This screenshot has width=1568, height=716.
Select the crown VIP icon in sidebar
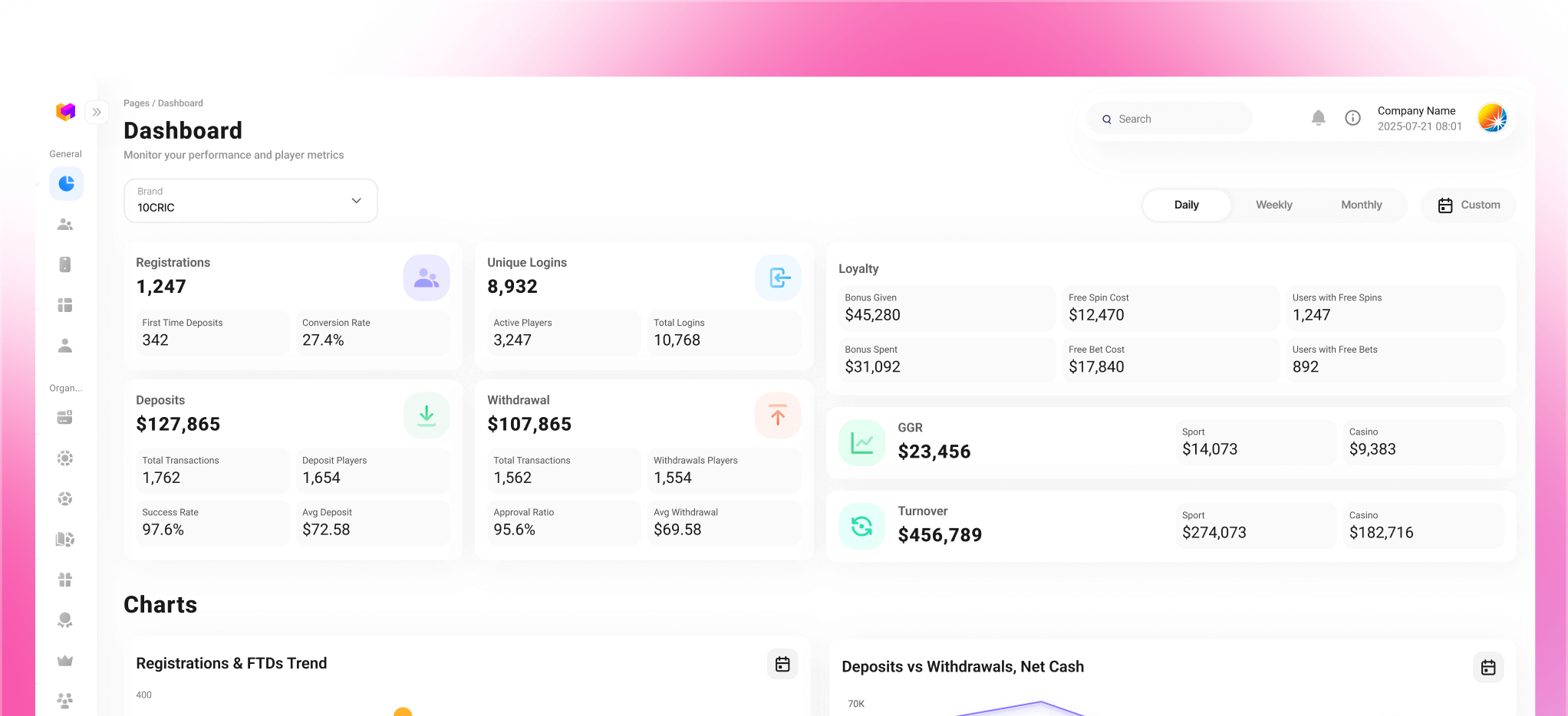tap(66, 660)
